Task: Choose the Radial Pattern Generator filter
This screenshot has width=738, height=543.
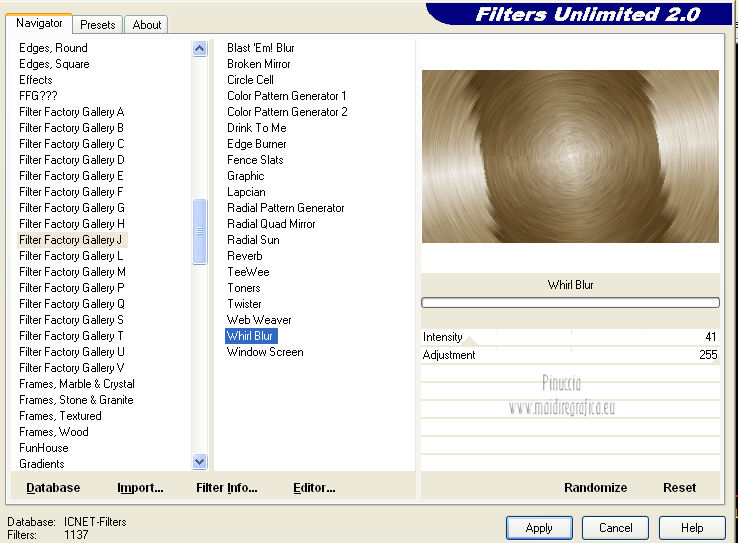Action: (286, 208)
